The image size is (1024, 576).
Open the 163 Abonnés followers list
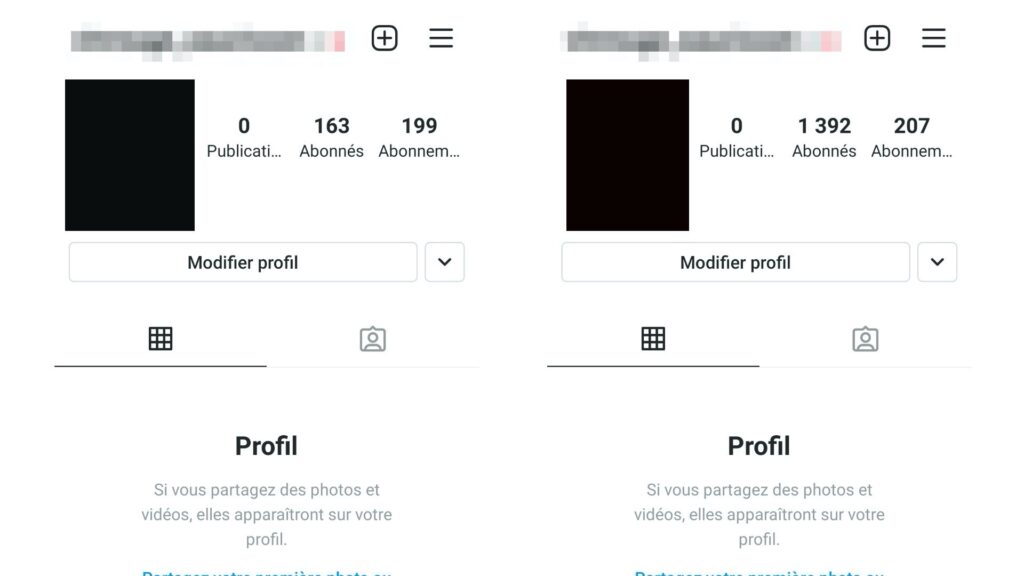pos(332,137)
